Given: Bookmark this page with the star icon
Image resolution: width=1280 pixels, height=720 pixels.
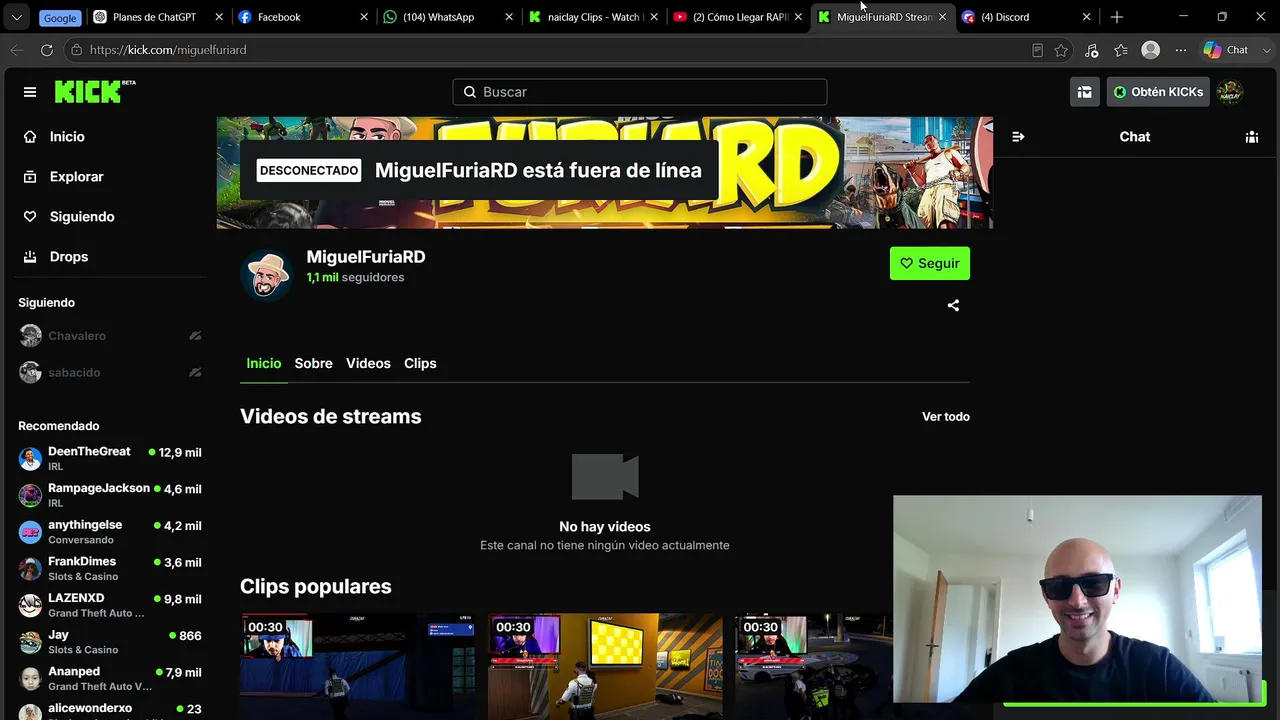Looking at the screenshot, I should pyautogui.click(x=1061, y=50).
